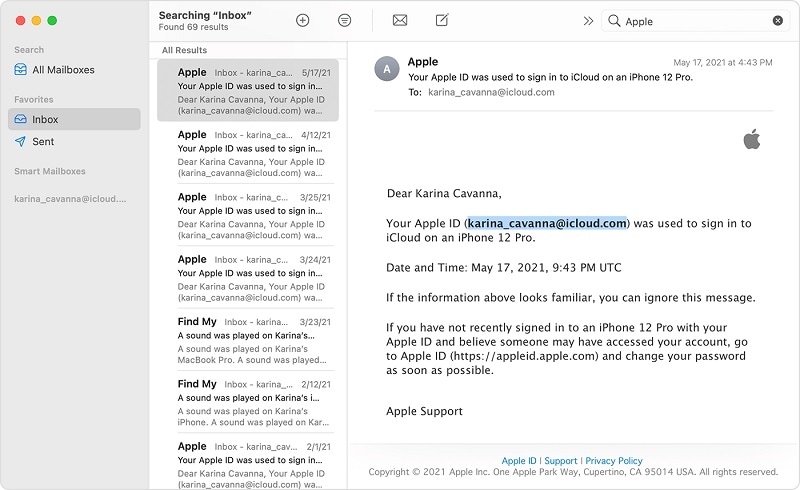Click the Found 69 results text

(193, 27)
